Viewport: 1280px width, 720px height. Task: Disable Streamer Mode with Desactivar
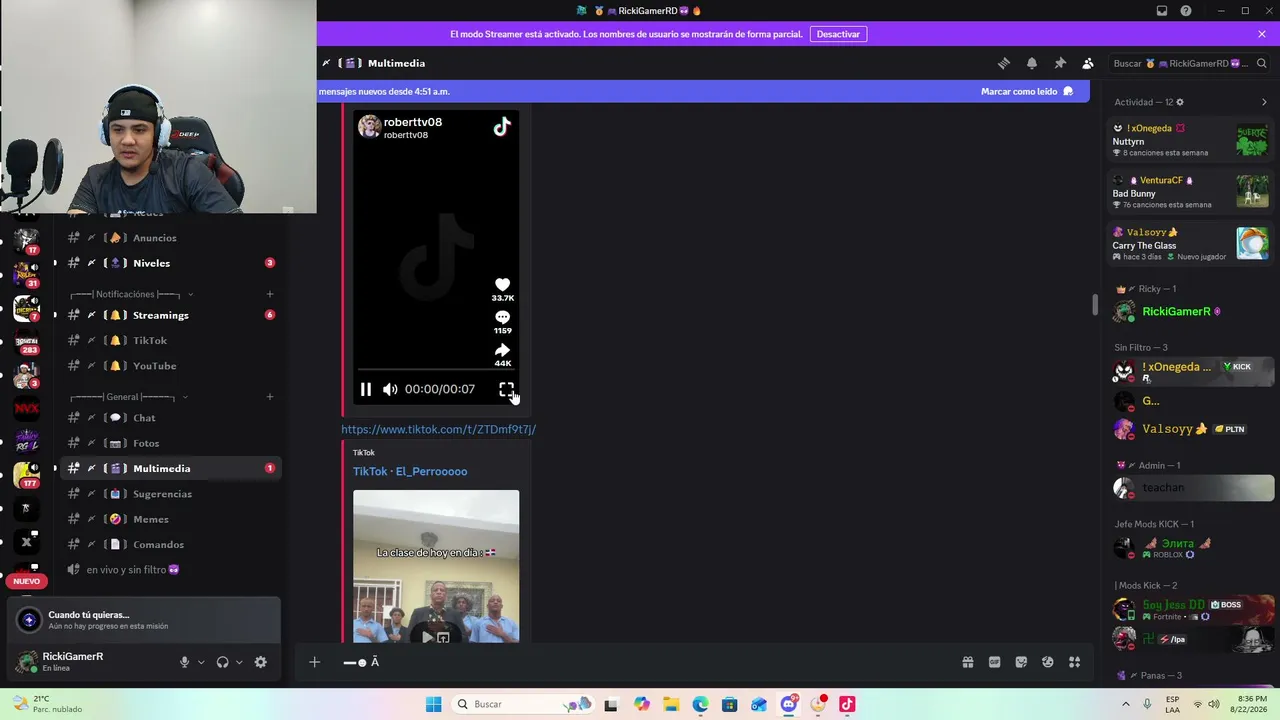tap(838, 34)
